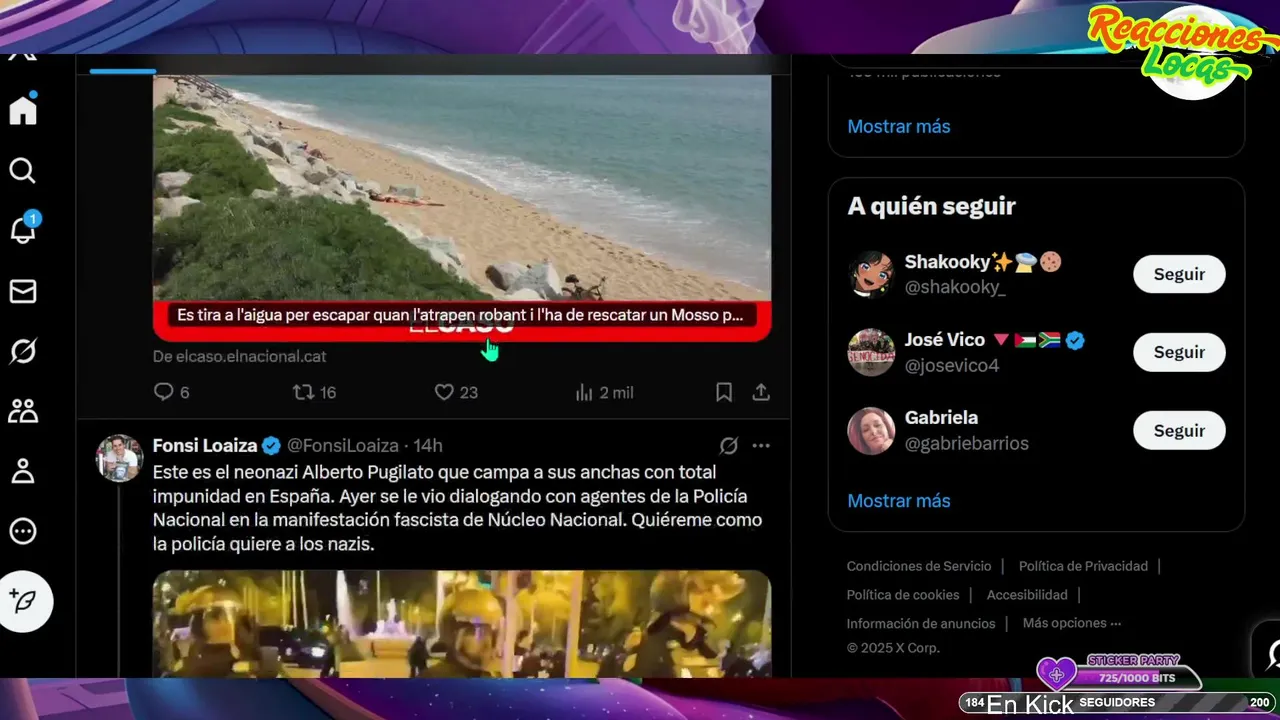Open the Home icon in sidebar
The width and height of the screenshot is (1280, 720).
23,110
